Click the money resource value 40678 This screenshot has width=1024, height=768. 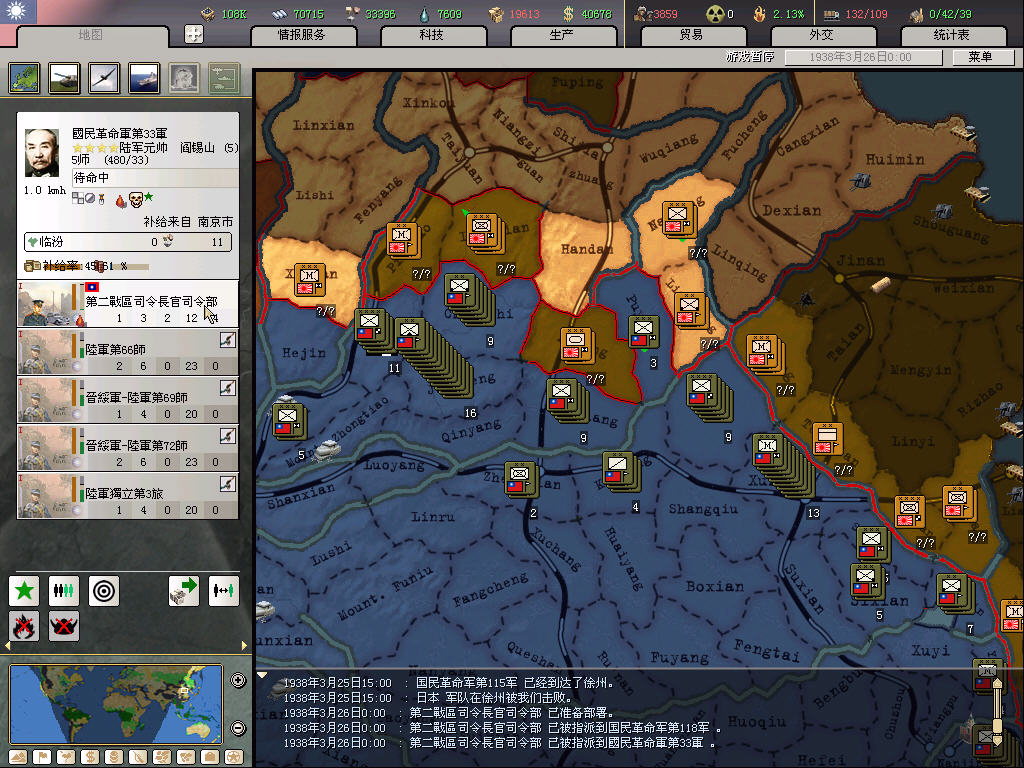click(596, 14)
